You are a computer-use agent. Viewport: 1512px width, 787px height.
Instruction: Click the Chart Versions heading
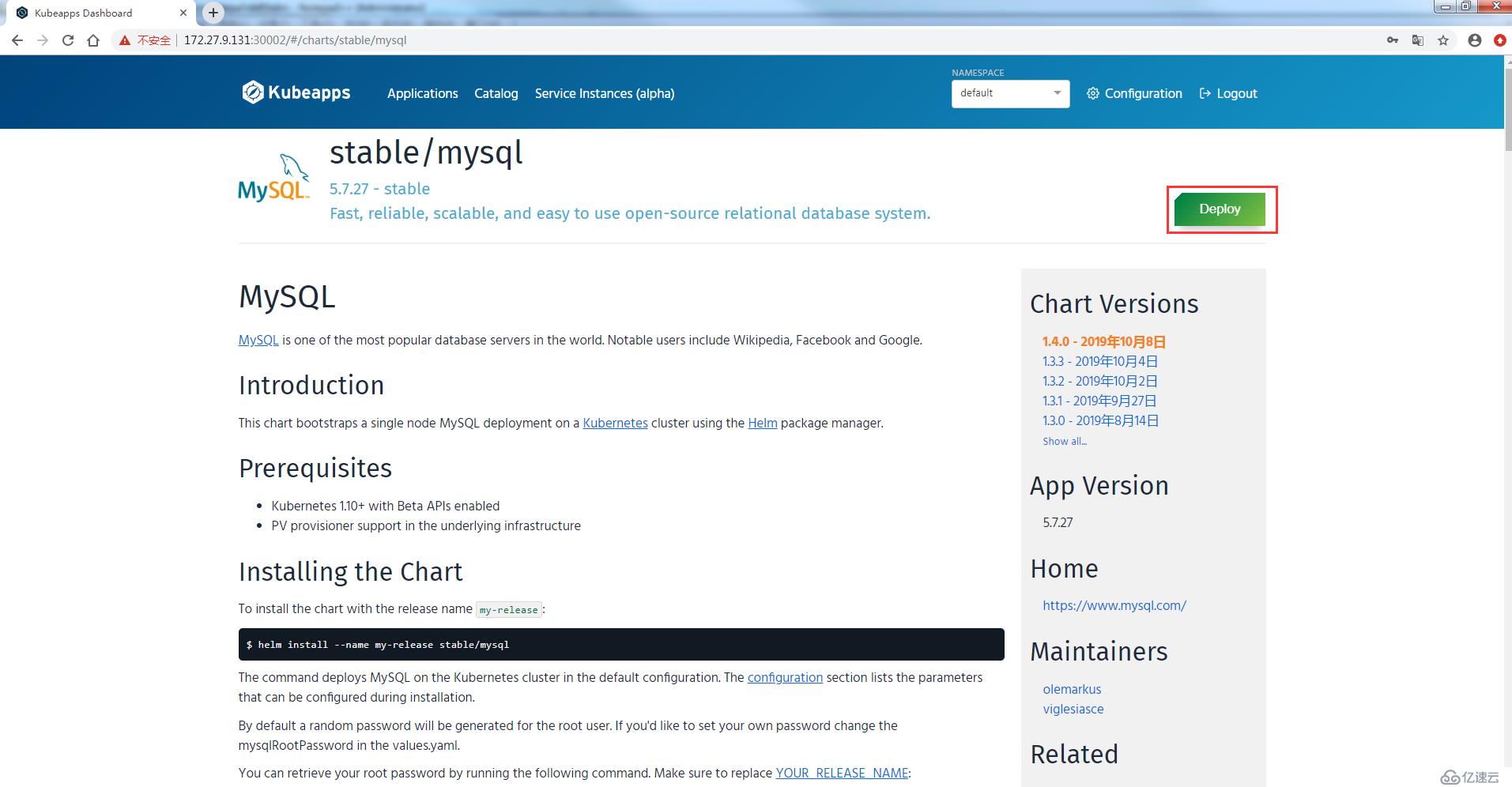coord(1114,303)
